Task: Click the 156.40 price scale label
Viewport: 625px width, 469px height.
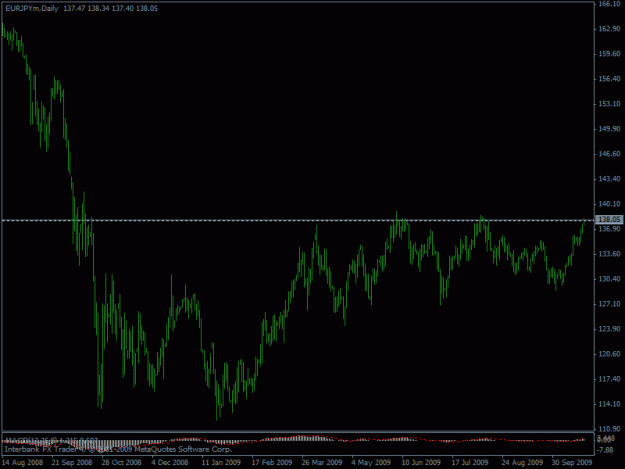Action: tap(609, 79)
